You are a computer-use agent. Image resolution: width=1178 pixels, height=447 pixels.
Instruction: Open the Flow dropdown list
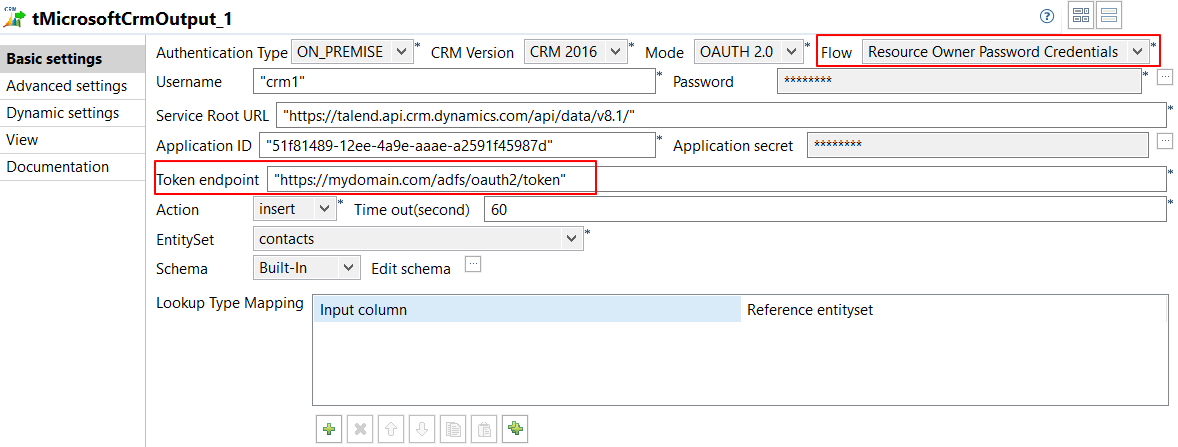[x=1004, y=52]
